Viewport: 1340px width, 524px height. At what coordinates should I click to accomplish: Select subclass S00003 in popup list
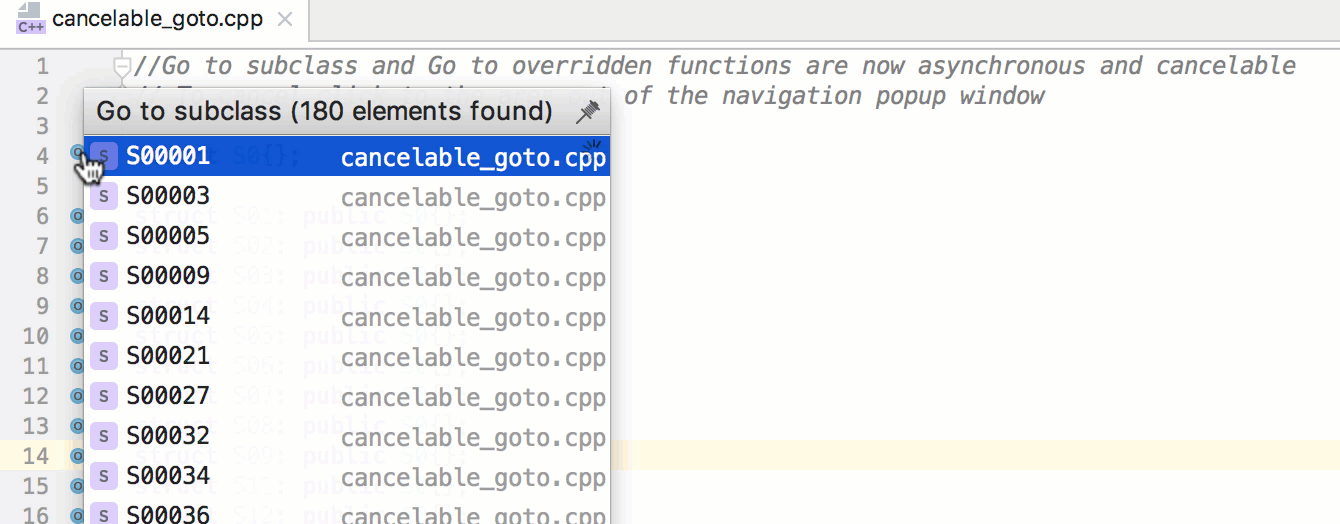[x=347, y=196]
